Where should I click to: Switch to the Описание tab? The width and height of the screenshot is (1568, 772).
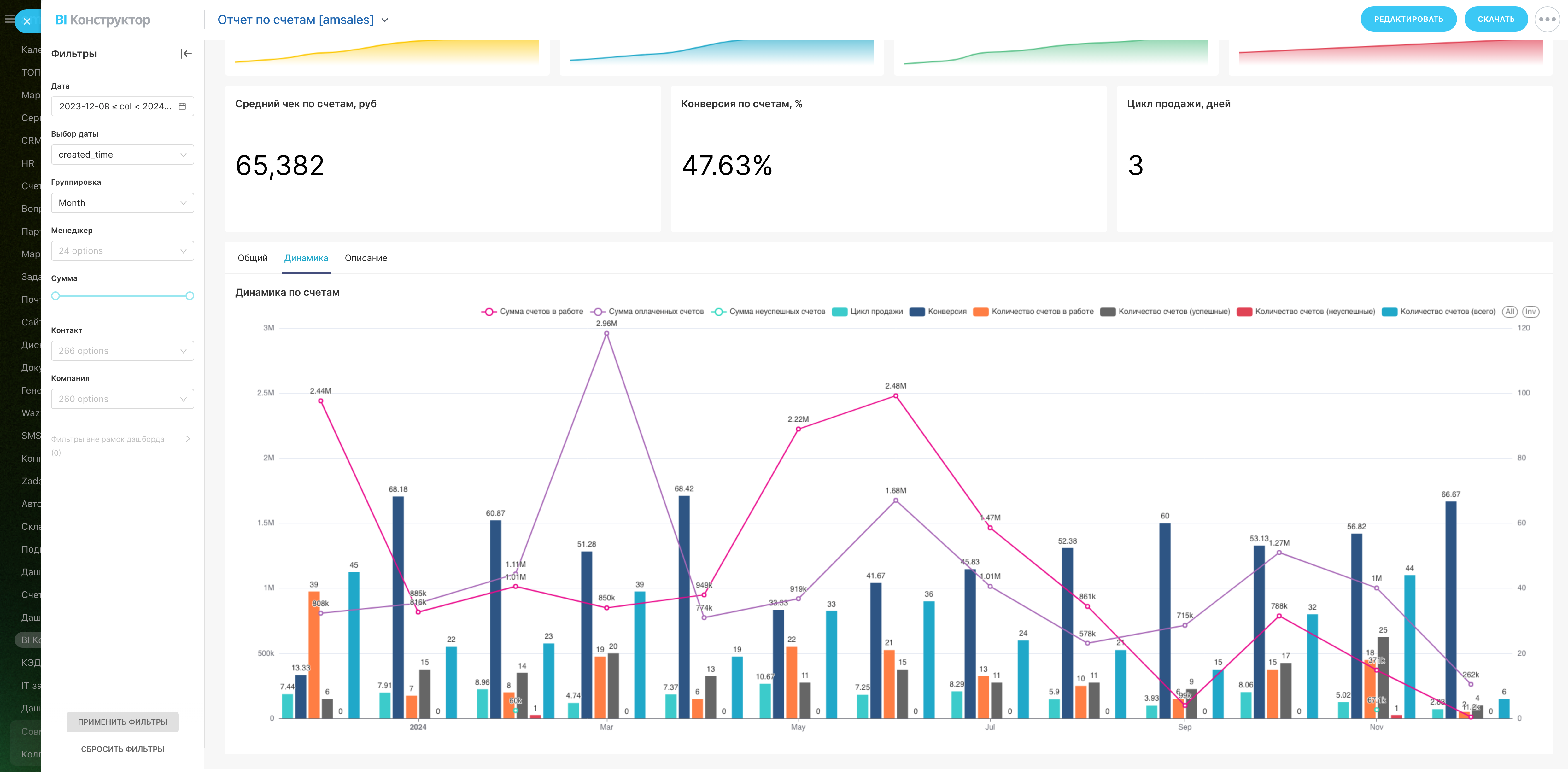(366, 258)
